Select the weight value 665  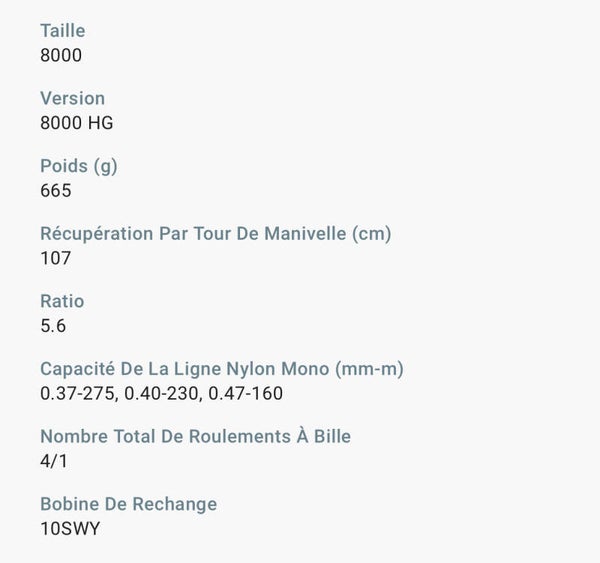click(55, 190)
